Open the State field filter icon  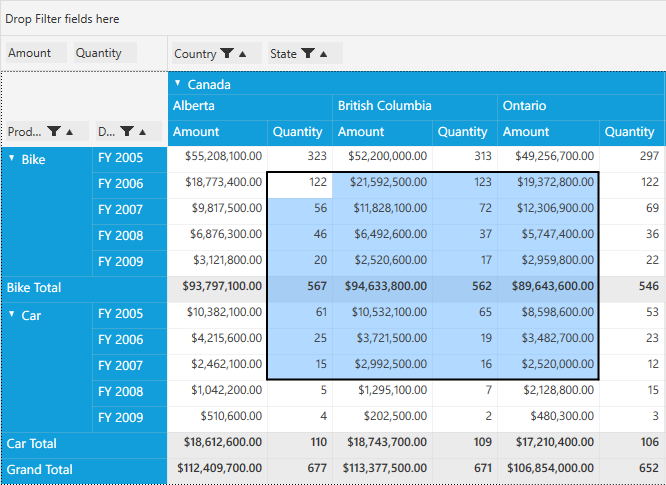pos(308,54)
